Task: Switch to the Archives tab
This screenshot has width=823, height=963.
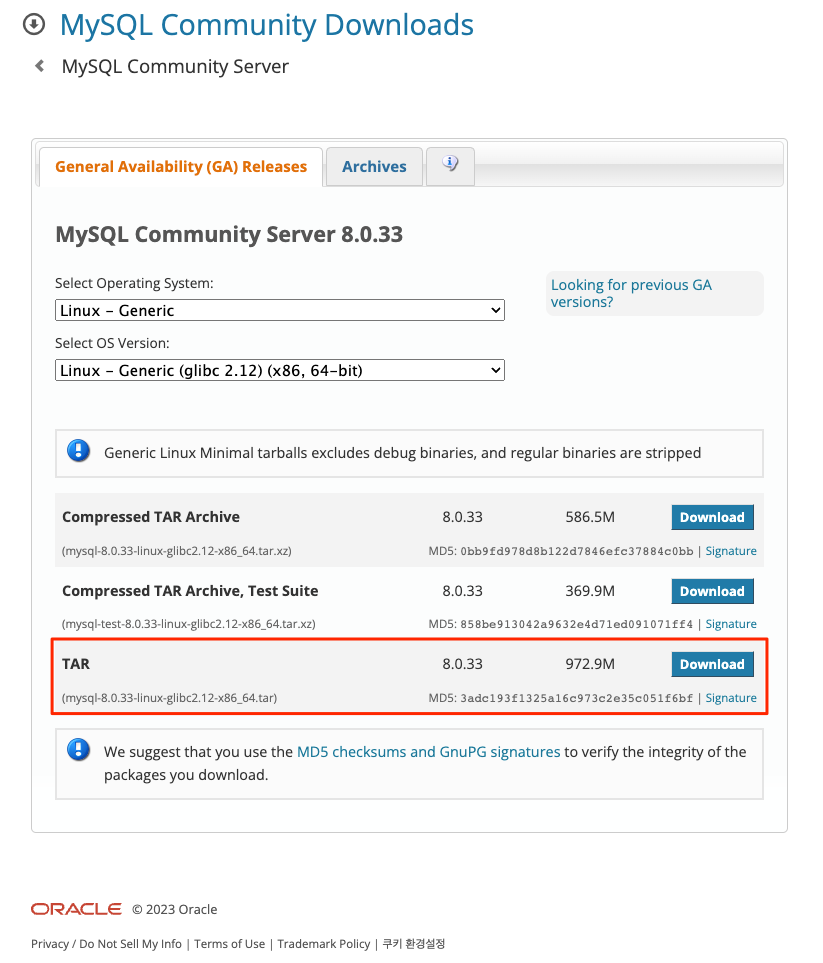Action: [x=373, y=166]
